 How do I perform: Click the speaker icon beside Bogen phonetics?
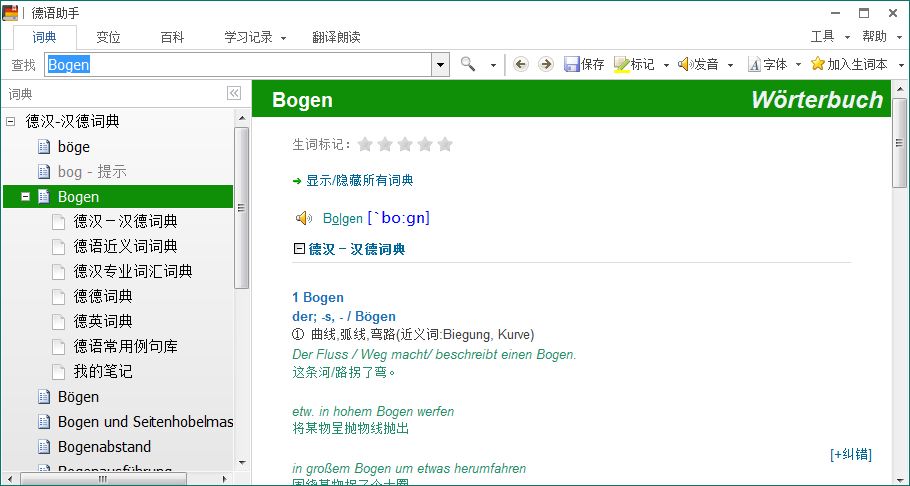pyautogui.click(x=304, y=218)
